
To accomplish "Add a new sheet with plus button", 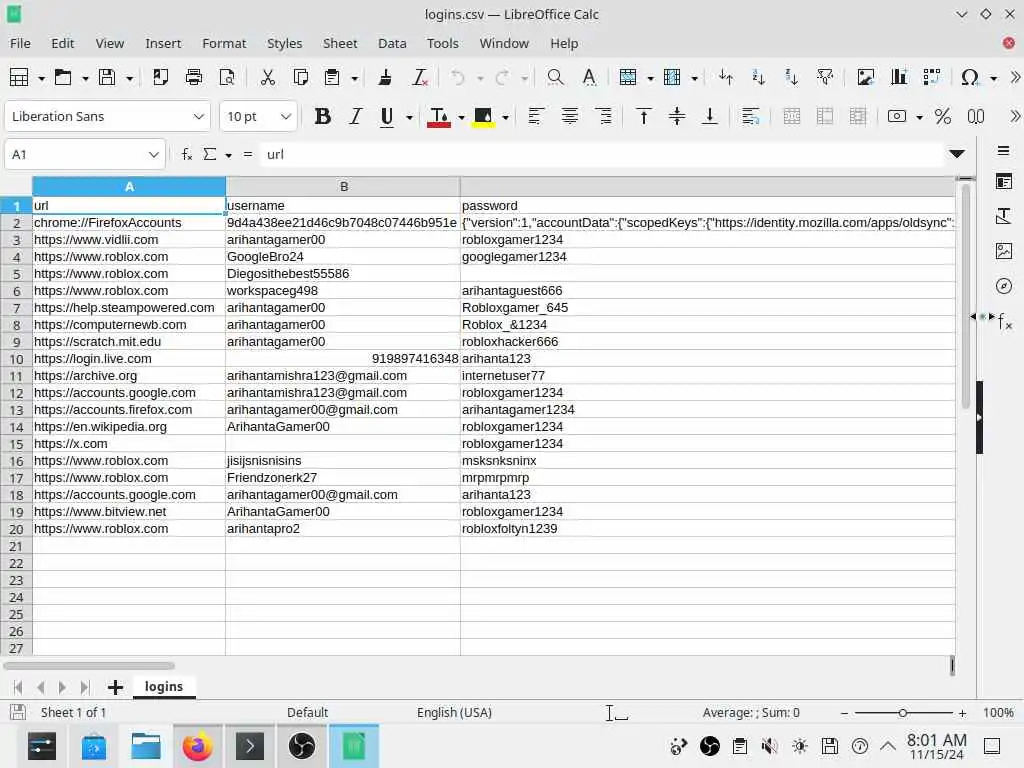I will pyautogui.click(x=116, y=687).
